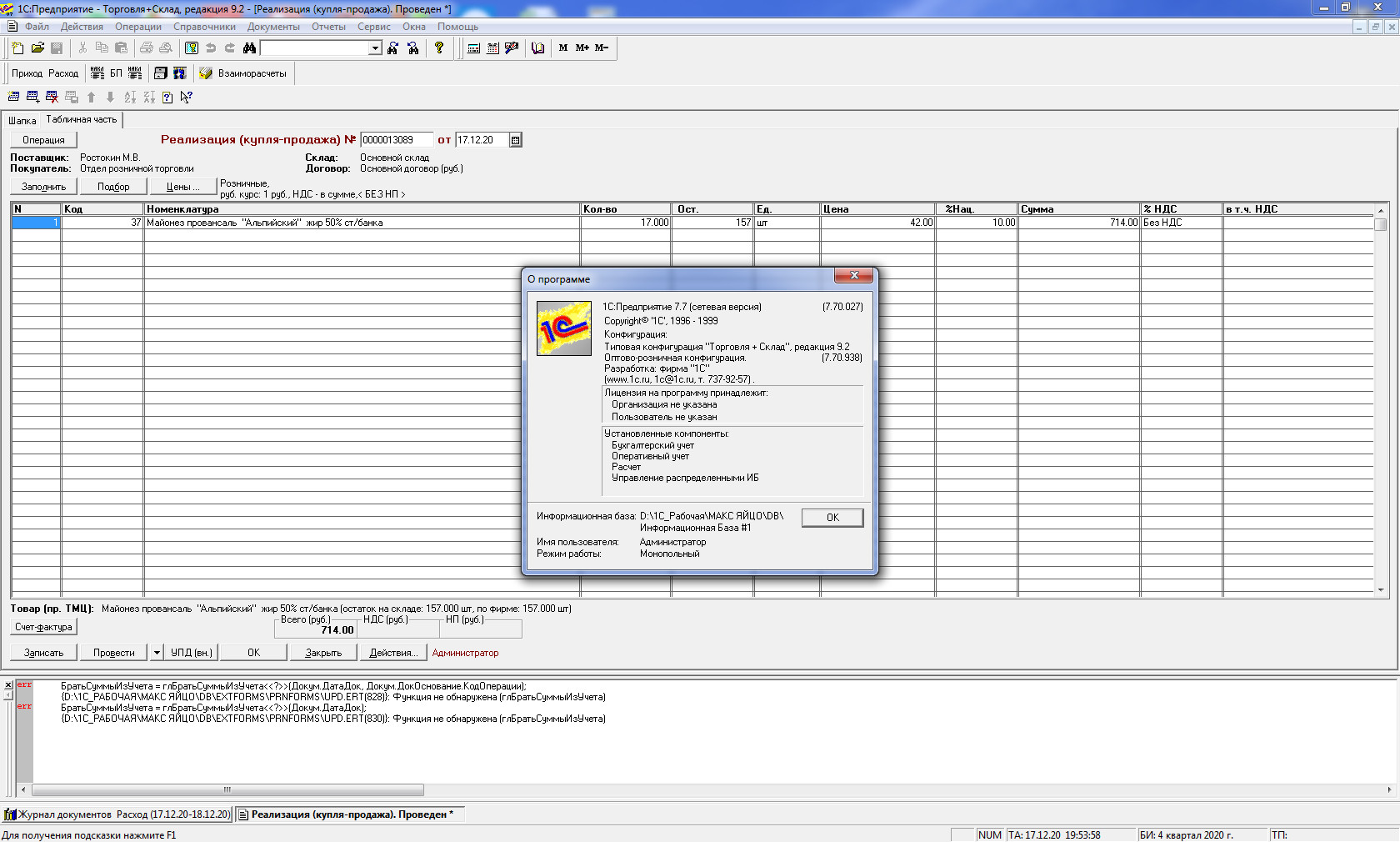
Task: Open the Сервис menu
Action: point(374,27)
